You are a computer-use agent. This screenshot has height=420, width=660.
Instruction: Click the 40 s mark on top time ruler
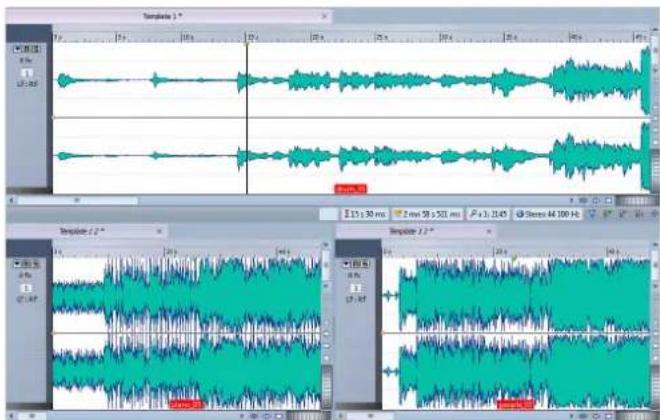pos(575,37)
